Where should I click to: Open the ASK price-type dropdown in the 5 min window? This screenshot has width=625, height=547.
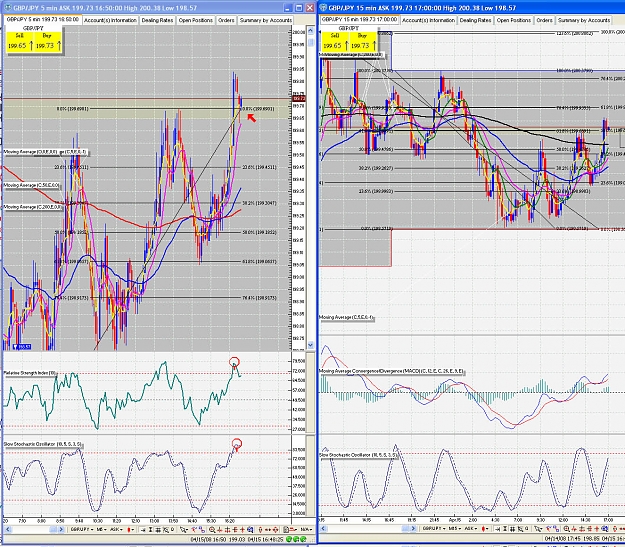click(116, 529)
